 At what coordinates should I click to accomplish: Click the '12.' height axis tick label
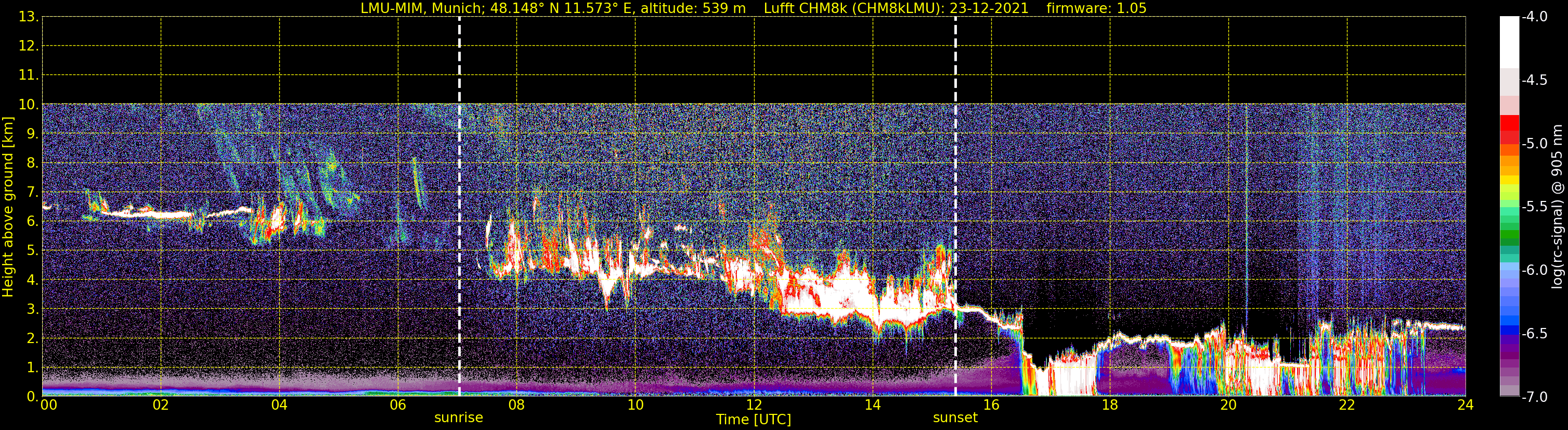(28, 46)
